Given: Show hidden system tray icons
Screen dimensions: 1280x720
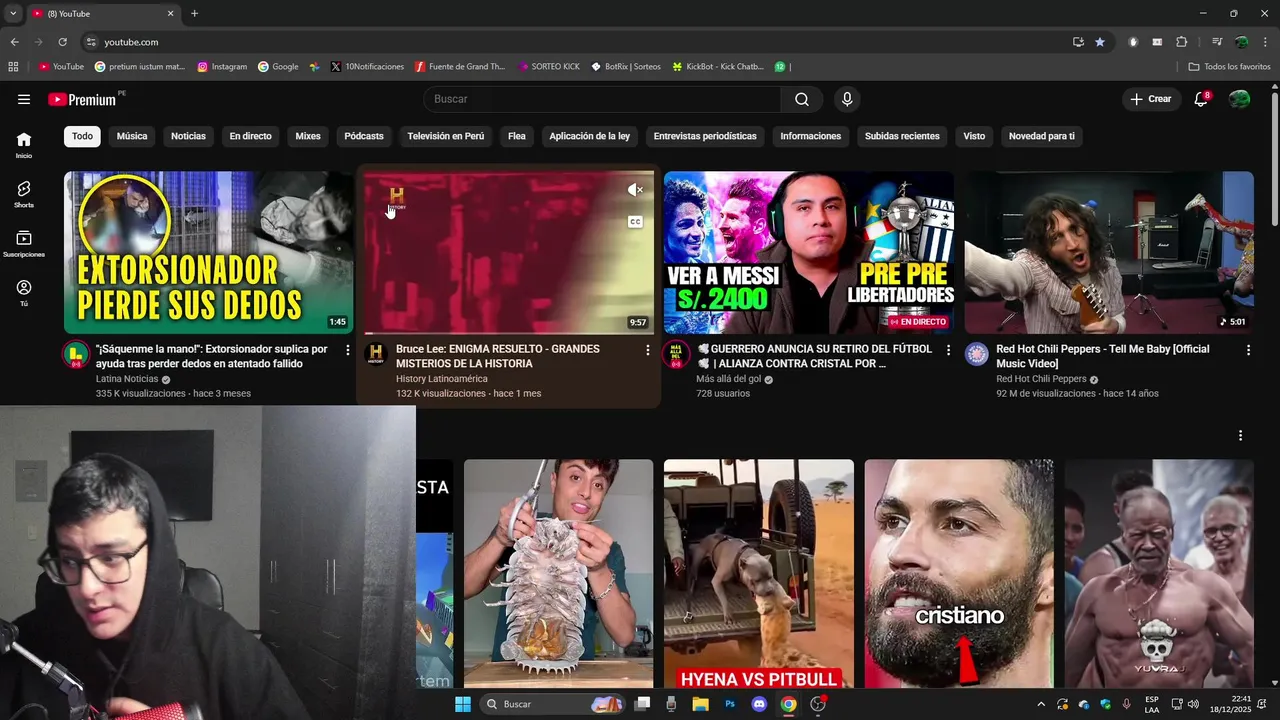Looking at the screenshot, I should (x=1041, y=704).
